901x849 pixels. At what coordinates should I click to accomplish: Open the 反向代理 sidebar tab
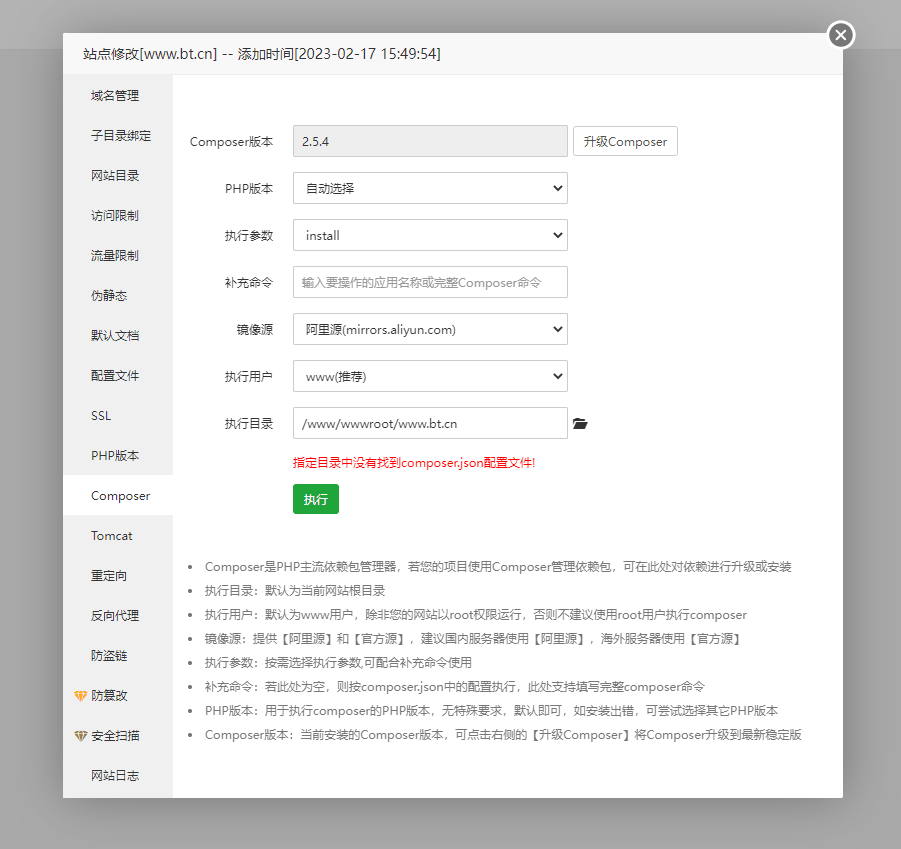click(x=115, y=616)
